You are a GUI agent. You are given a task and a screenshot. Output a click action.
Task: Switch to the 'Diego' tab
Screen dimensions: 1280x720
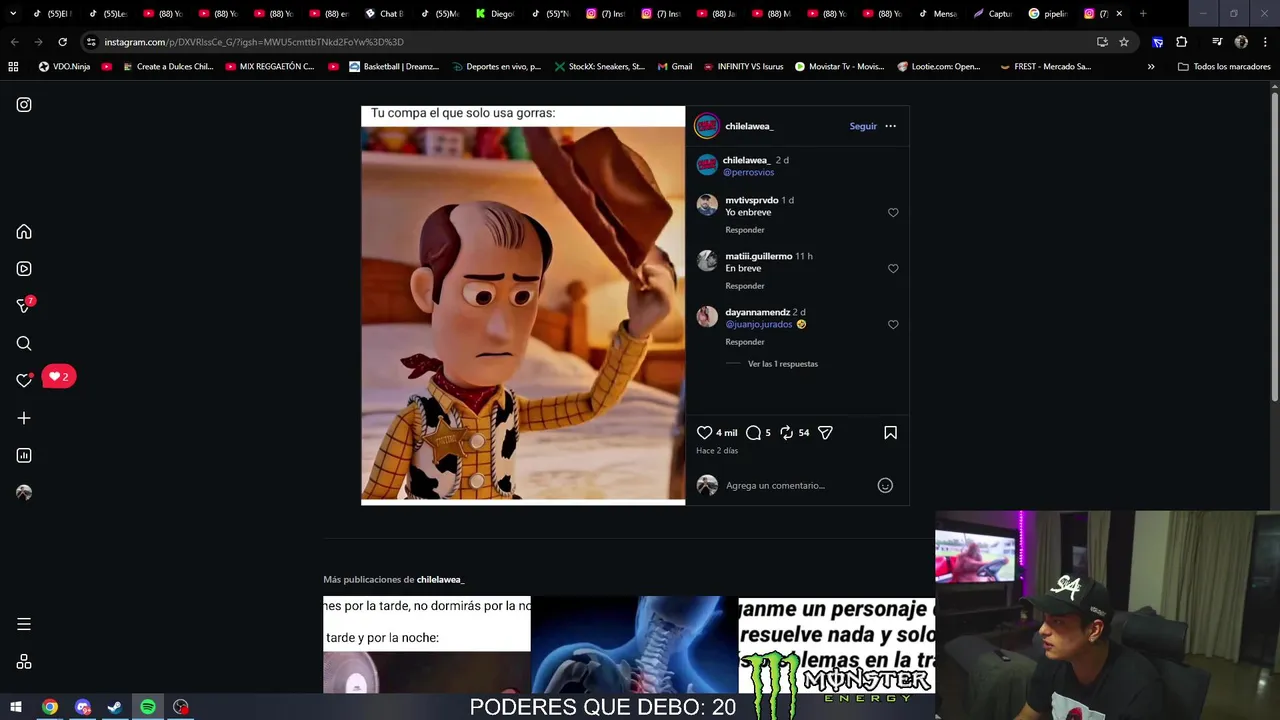click(496, 14)
